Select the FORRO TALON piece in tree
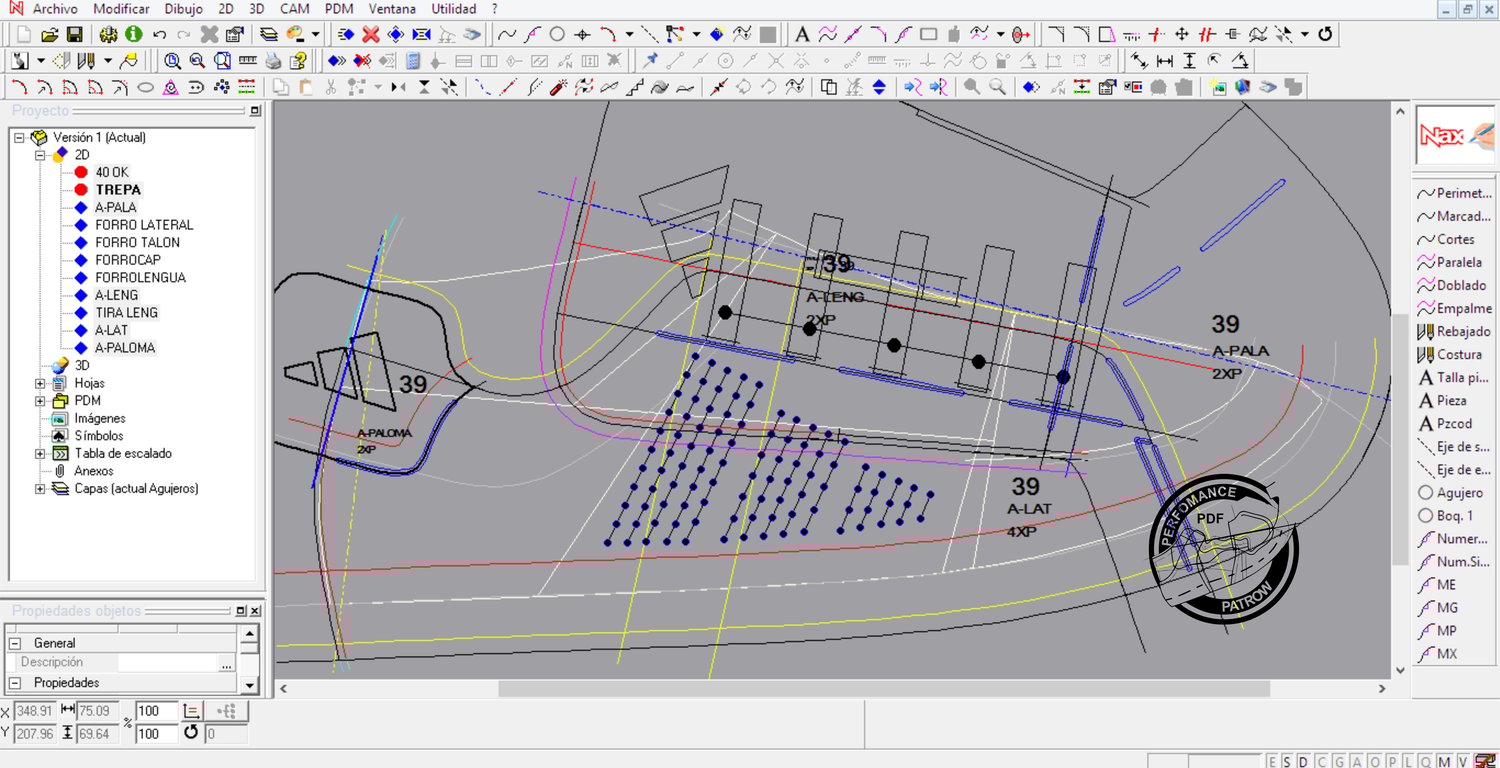The width and height of the screenshot is (1500, 768). tap(137, 242)
